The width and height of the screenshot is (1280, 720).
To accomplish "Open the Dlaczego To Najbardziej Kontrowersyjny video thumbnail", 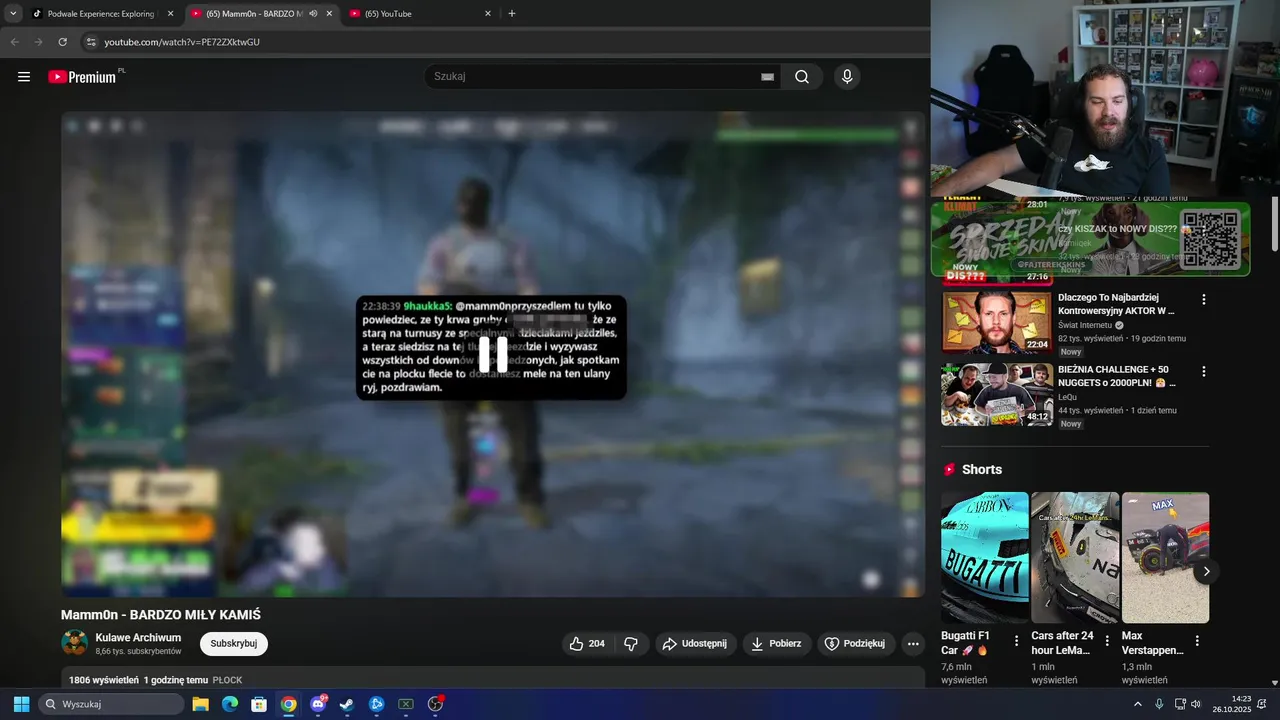I will (x=997, y=322).
